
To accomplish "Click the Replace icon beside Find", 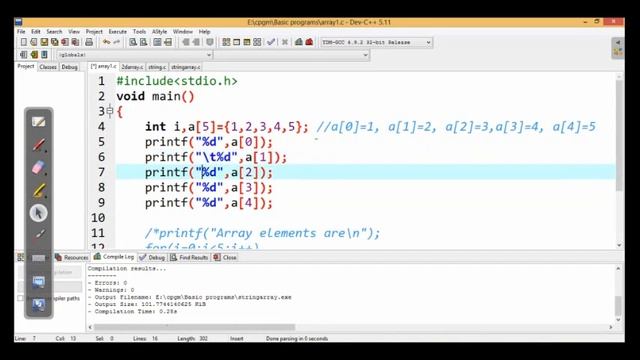I will [x=143, y=42].
